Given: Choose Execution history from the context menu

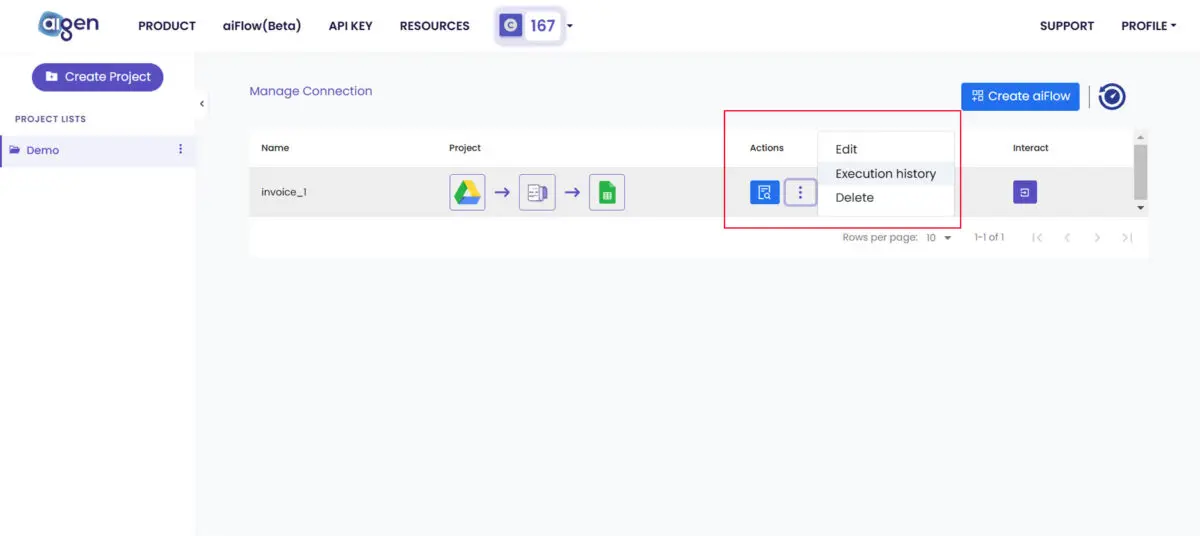Looking at the screenshot, I should pyautogui.click(x=886, y=173).
